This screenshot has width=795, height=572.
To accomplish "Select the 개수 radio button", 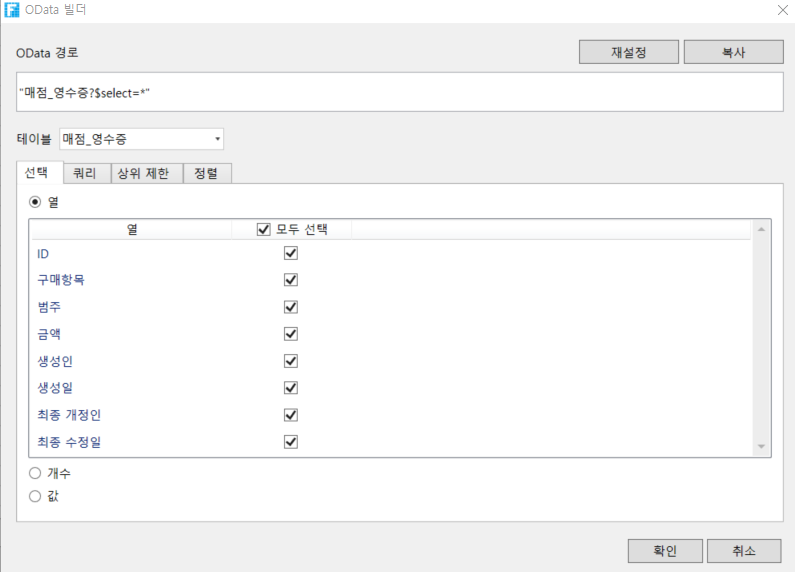I will (35, 473).
